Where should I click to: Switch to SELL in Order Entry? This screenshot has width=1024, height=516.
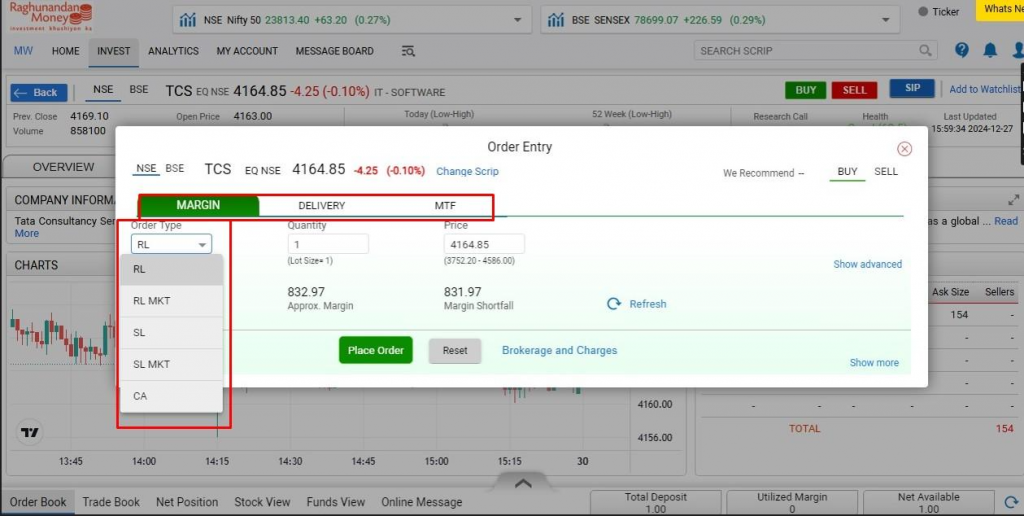coord(886,172)
